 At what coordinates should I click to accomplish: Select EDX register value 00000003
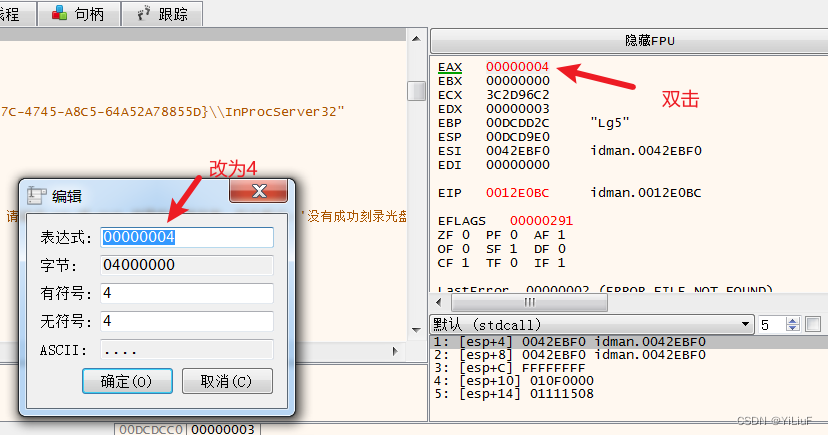click(x=518, y=109)
